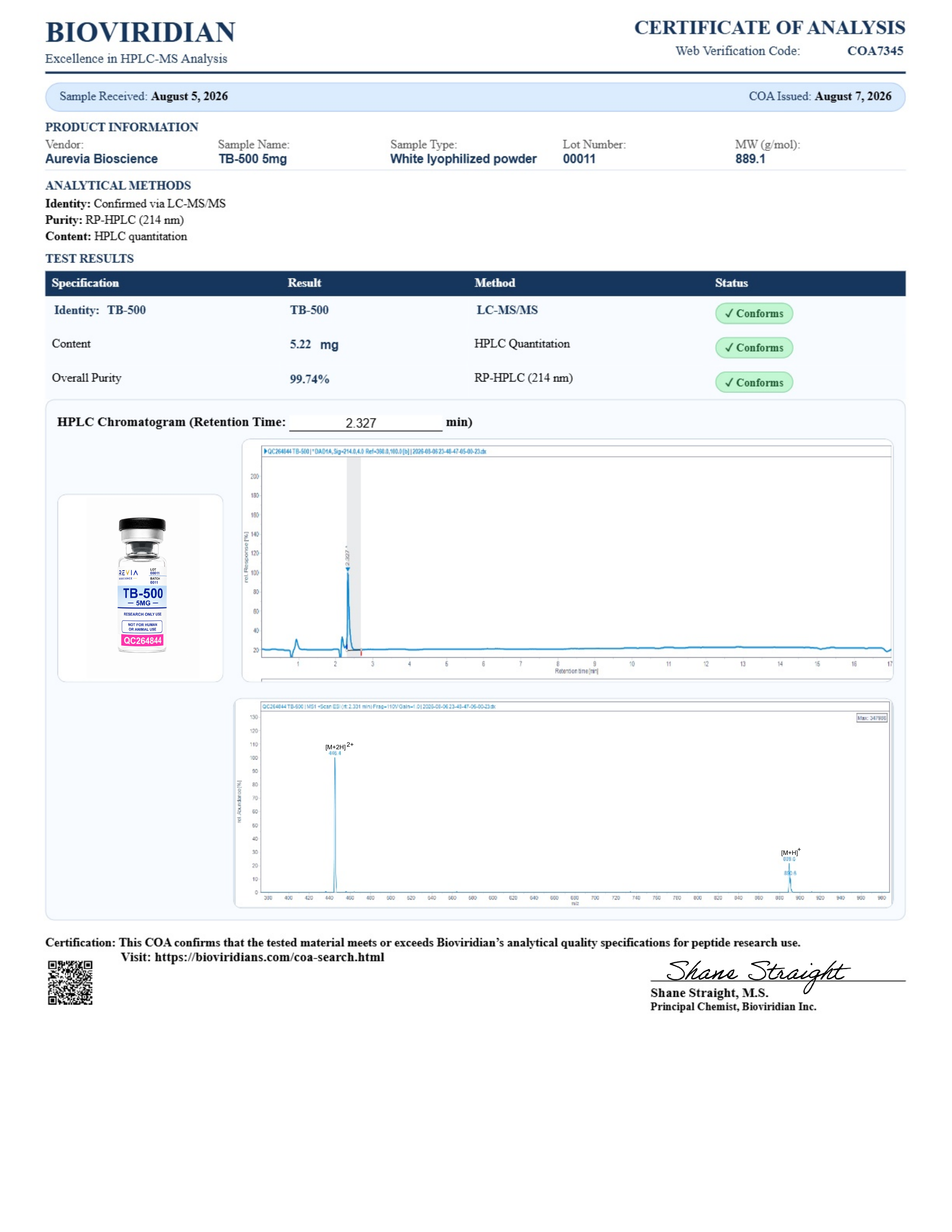Image resolution: width=952 pixels, height=1232 pixels.
Task: Click the Identity Confirmed via LC-MS/MS line
Action: click(x=136, y=203)
